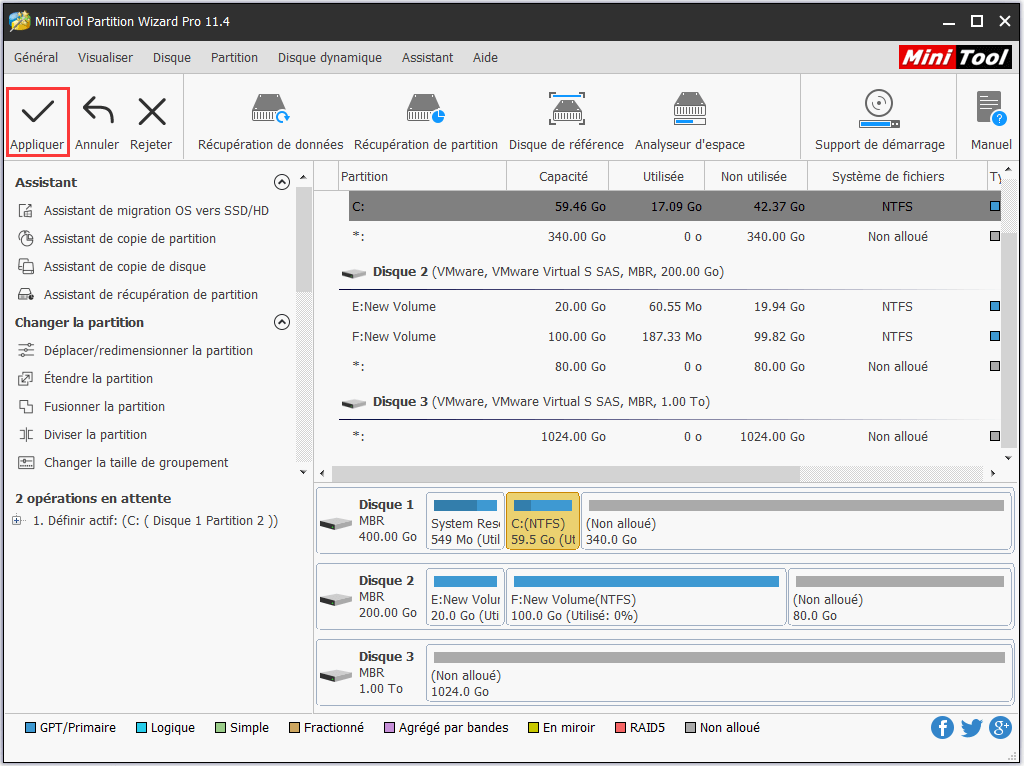Image resolution: width=1024 pixels, height=766 pixels.
Task: Open the Aide menu
Action: (x=485, y=57)
